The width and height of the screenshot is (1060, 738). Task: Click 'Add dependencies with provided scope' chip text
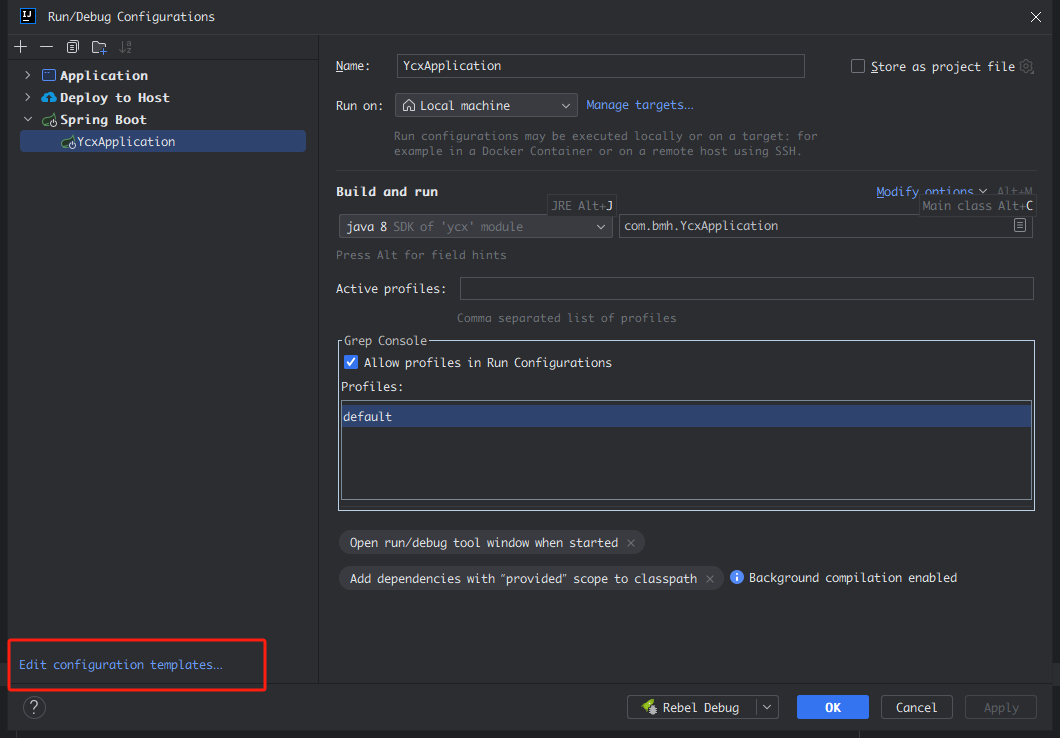pos(523,579)
